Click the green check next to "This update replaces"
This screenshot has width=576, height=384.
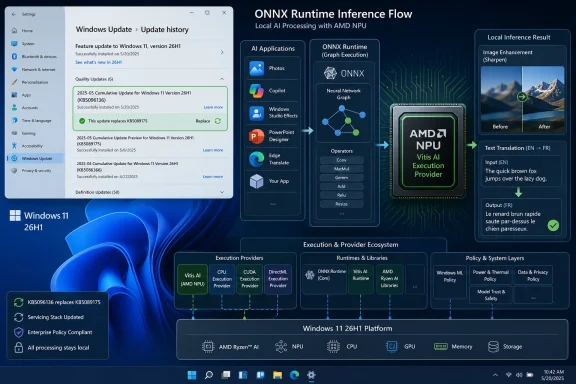(82, 121)
